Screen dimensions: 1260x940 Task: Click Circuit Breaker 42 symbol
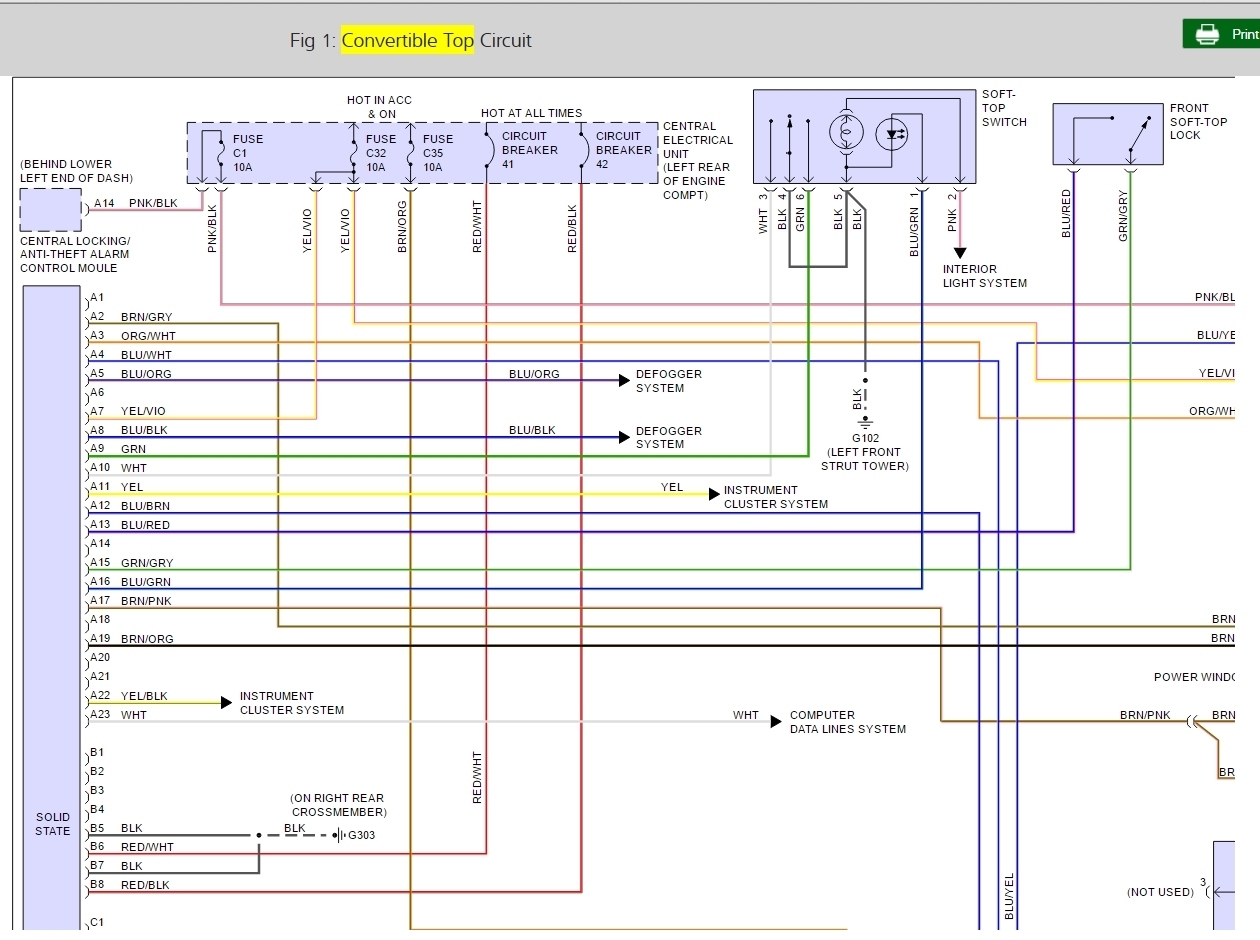point(583,151)
